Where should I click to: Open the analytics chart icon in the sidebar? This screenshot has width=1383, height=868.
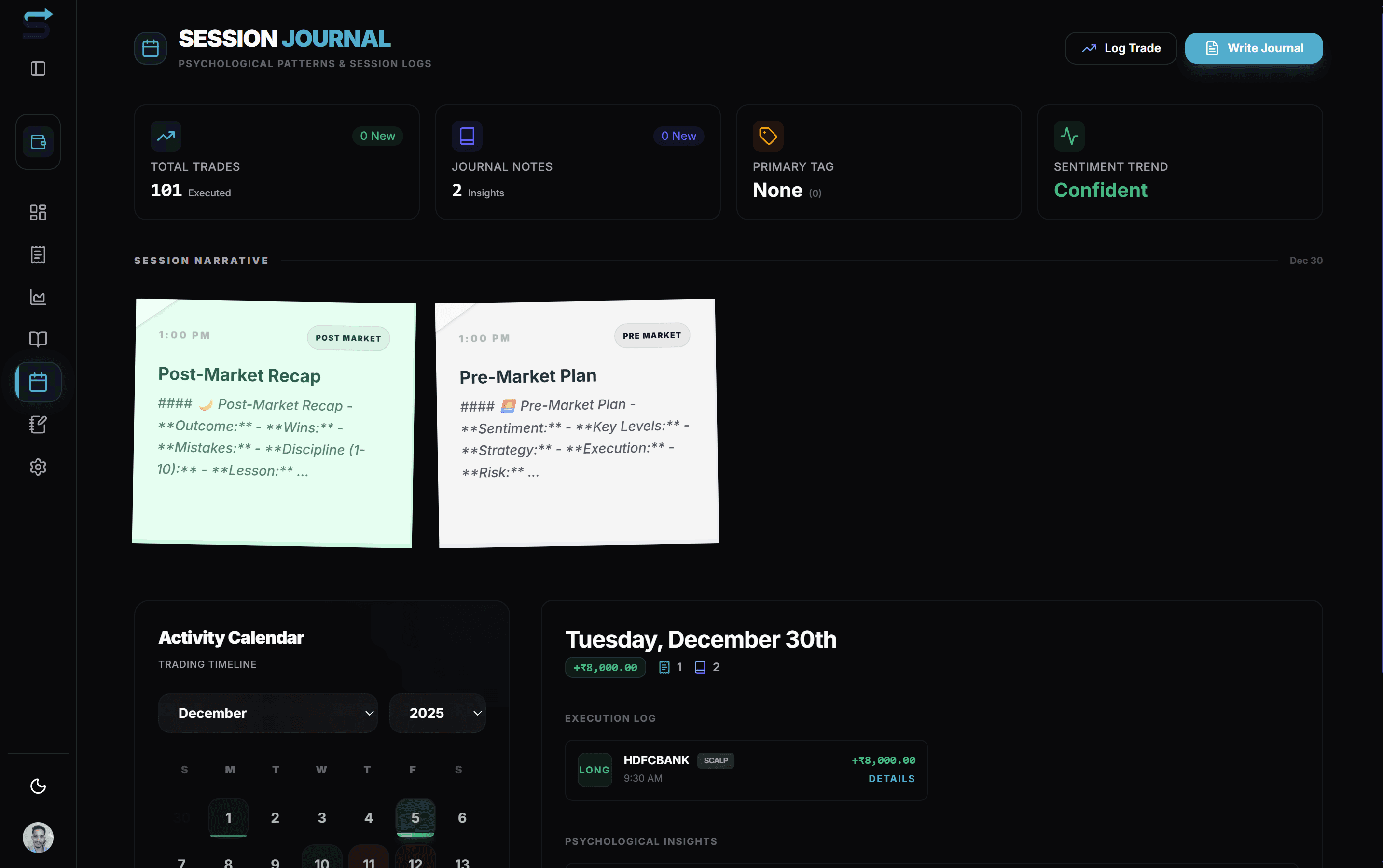(x=37, y=297)
